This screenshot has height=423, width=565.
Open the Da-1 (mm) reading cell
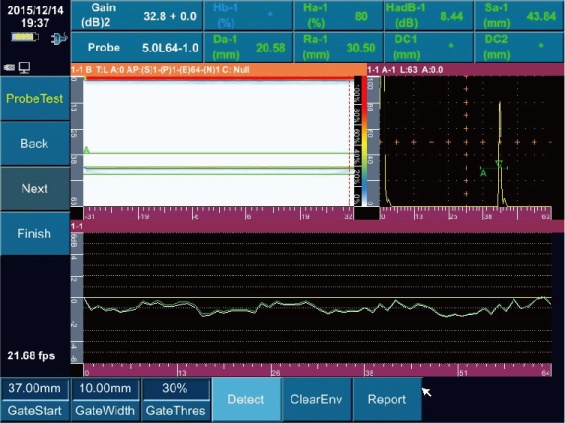[x=248, y=48]
